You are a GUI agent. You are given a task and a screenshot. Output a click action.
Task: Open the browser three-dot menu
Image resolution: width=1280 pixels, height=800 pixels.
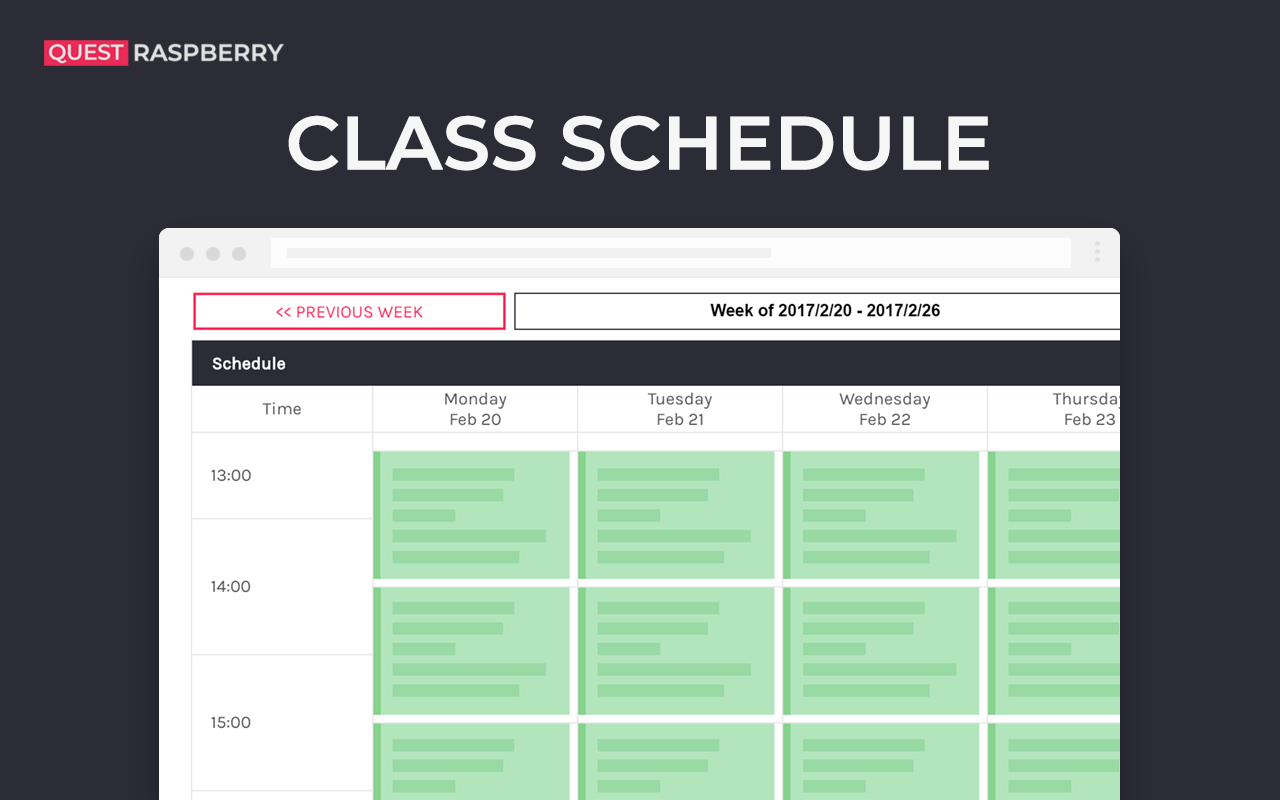(x=1097, y=252)
